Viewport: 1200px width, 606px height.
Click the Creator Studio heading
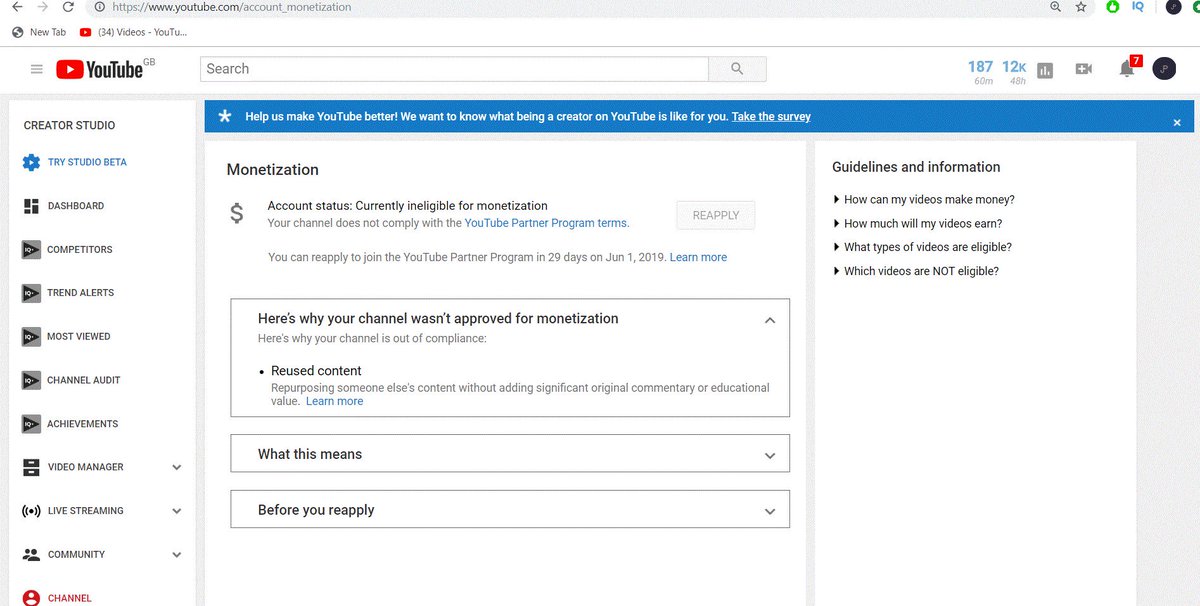(x=69, y=126)
